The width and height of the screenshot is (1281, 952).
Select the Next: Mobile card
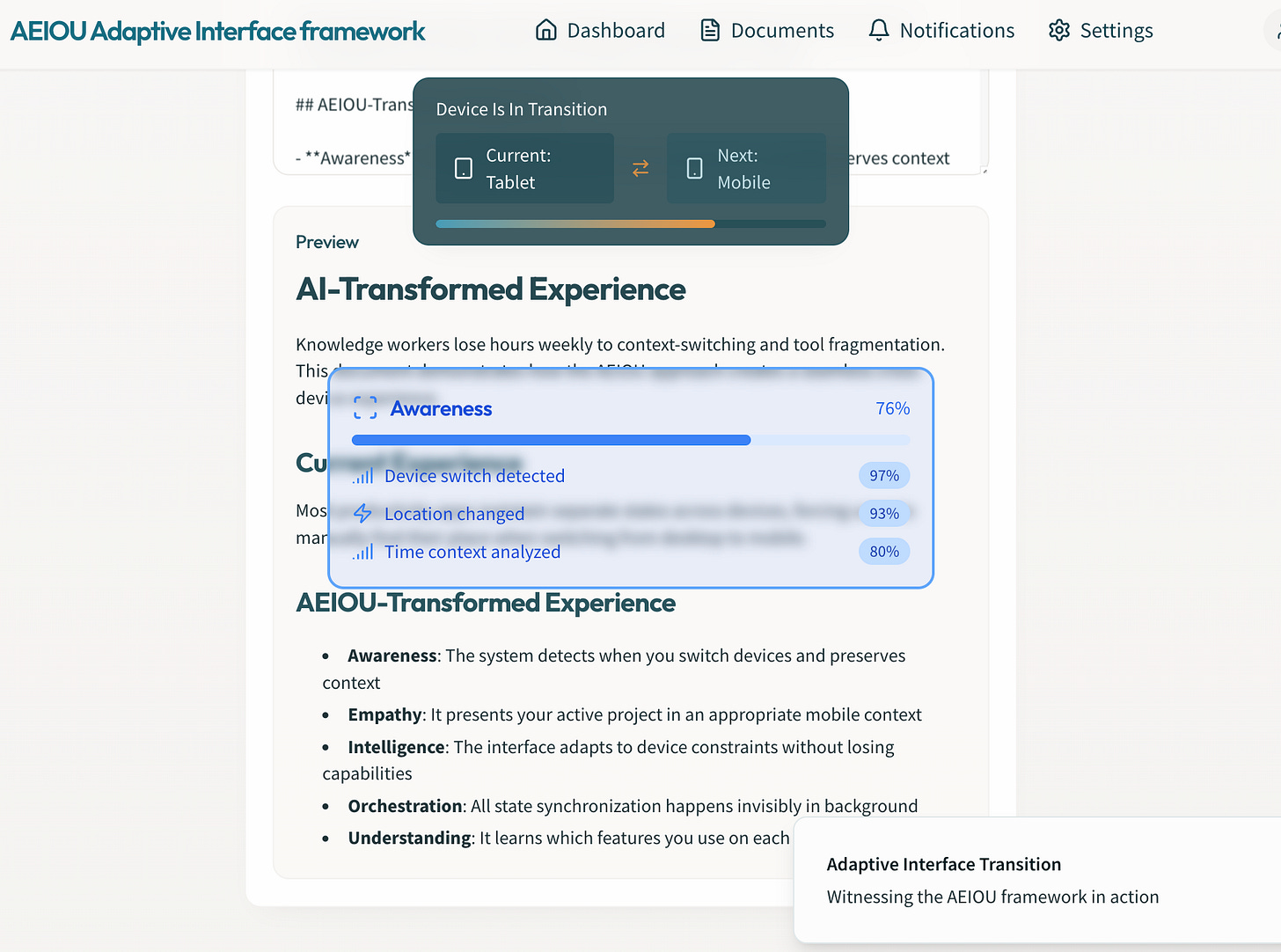coord(746,168)
